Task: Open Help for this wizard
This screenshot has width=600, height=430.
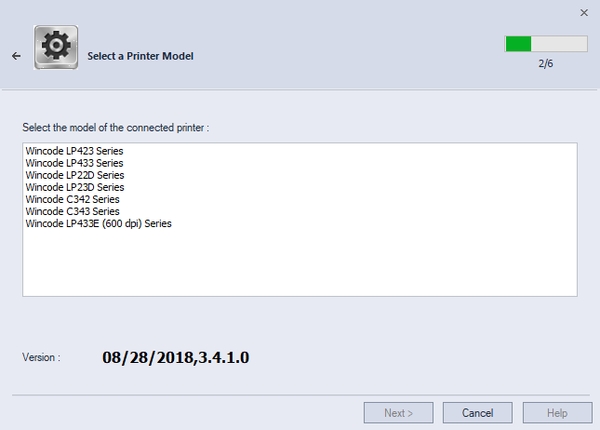Action: coord(557,413)
